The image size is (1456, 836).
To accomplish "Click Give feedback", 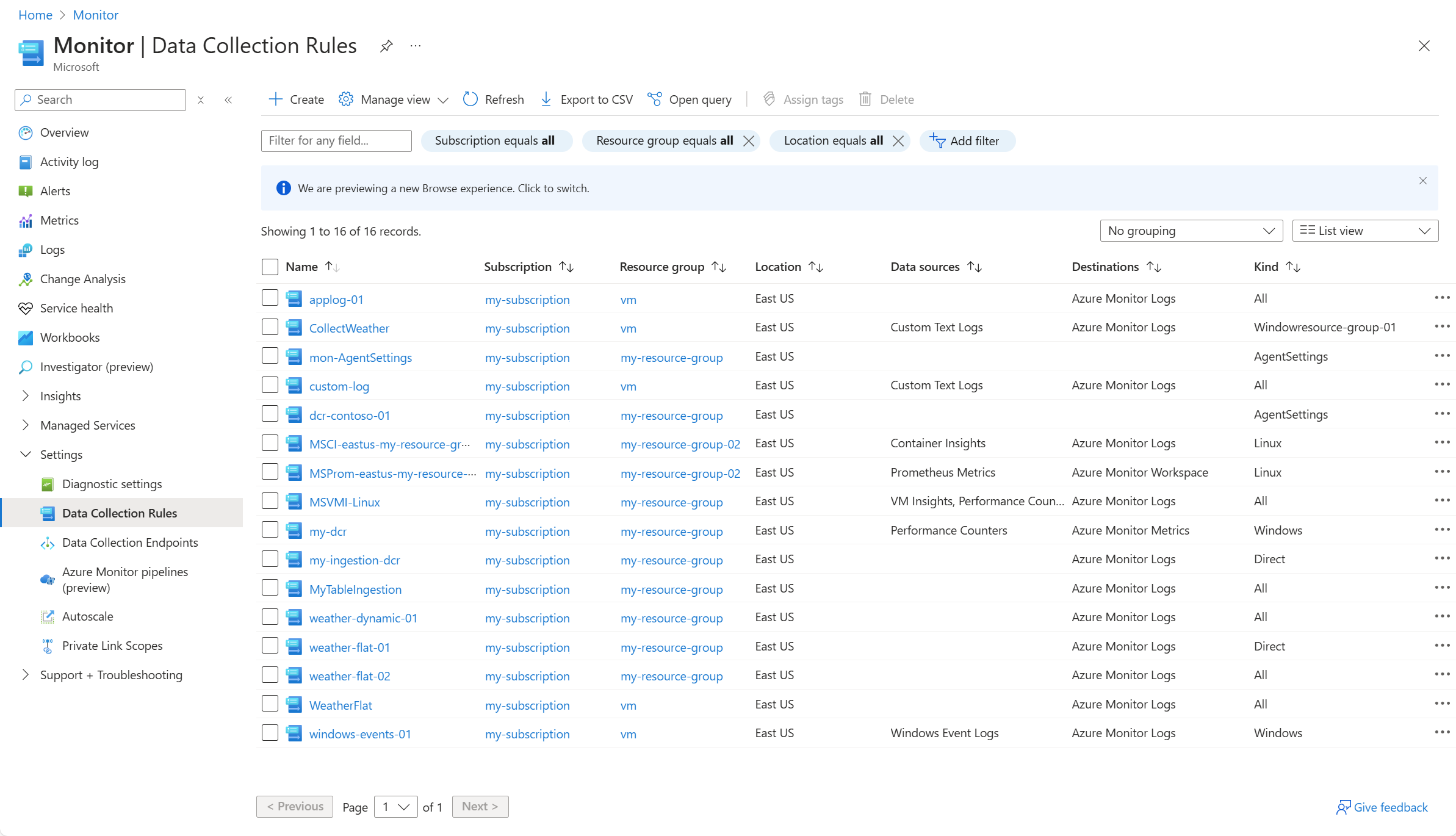I will point(1382,807).
